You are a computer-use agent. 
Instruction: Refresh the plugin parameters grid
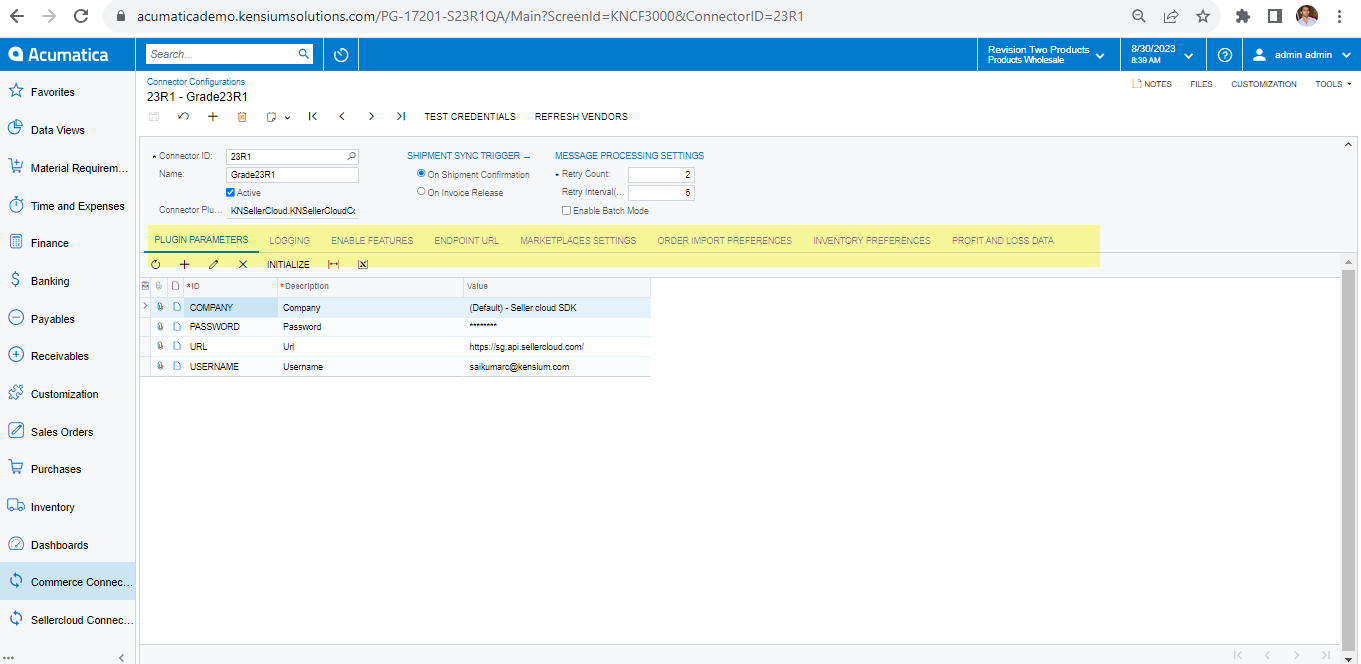tap(155, 265)
